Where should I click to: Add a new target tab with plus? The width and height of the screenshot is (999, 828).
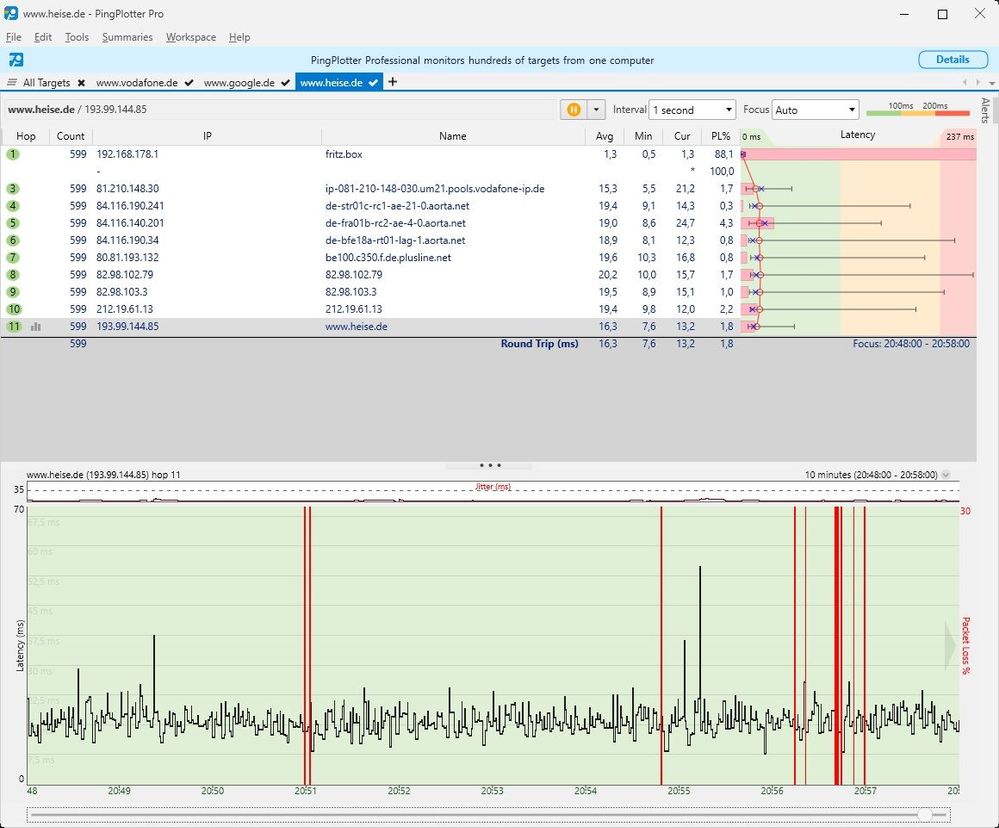click(392, 82)
